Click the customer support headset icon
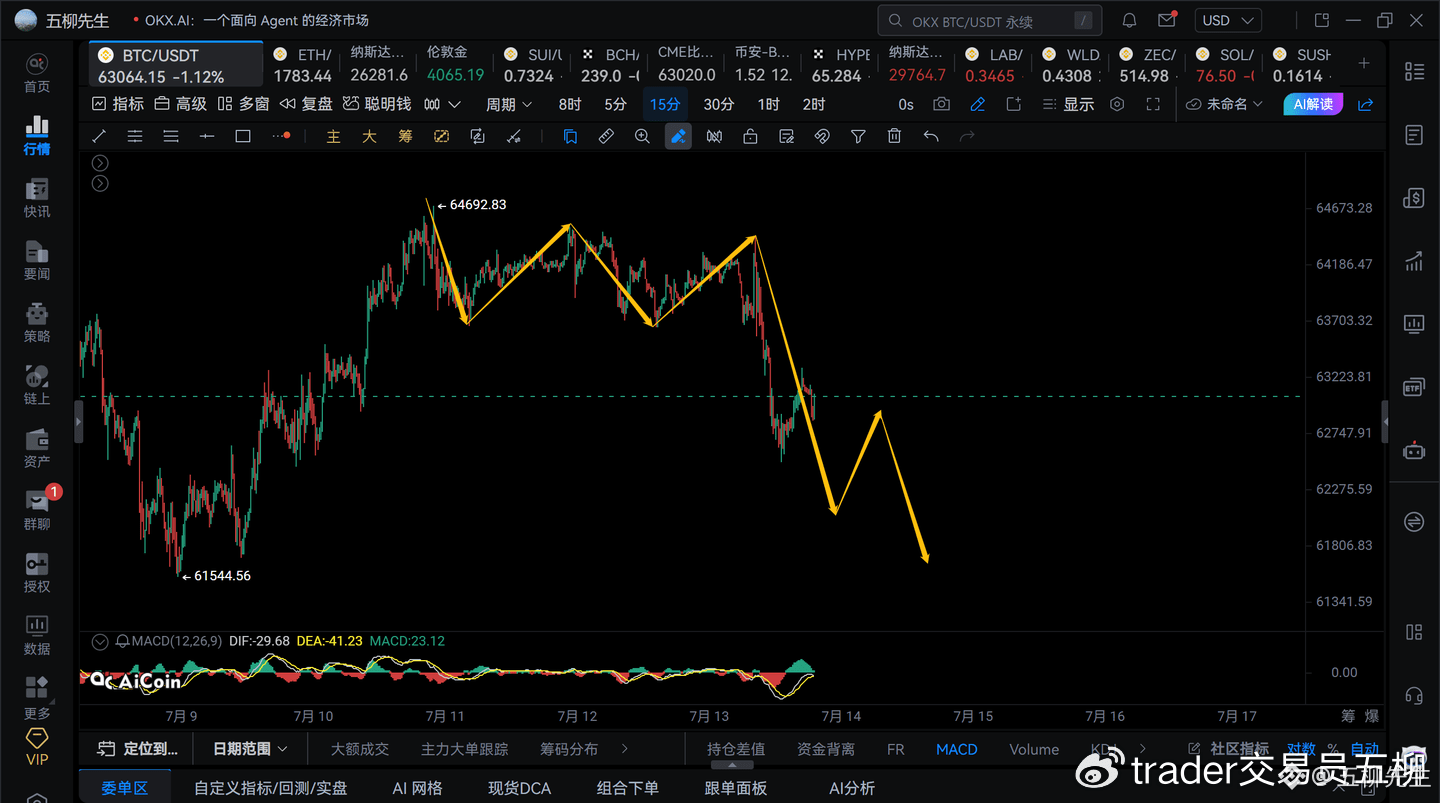 [x=1414, y=696]
